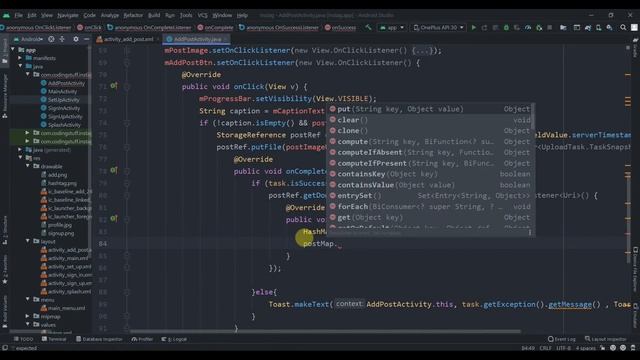
Task: Click Expand/Collapse All icon in Project panel
Action: pyautogui.click(x=62, y=39)
